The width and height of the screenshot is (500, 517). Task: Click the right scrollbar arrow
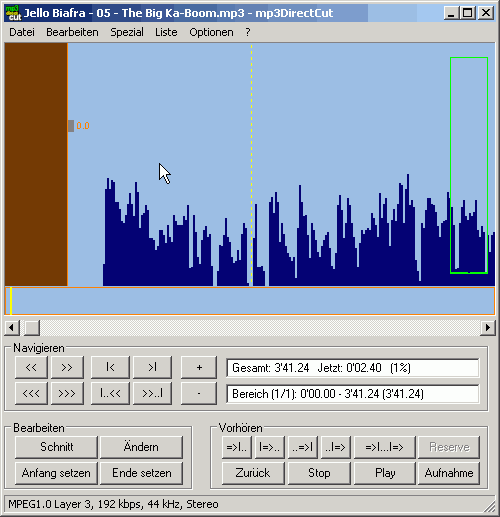pyautogui.click(x=488, y=328)
